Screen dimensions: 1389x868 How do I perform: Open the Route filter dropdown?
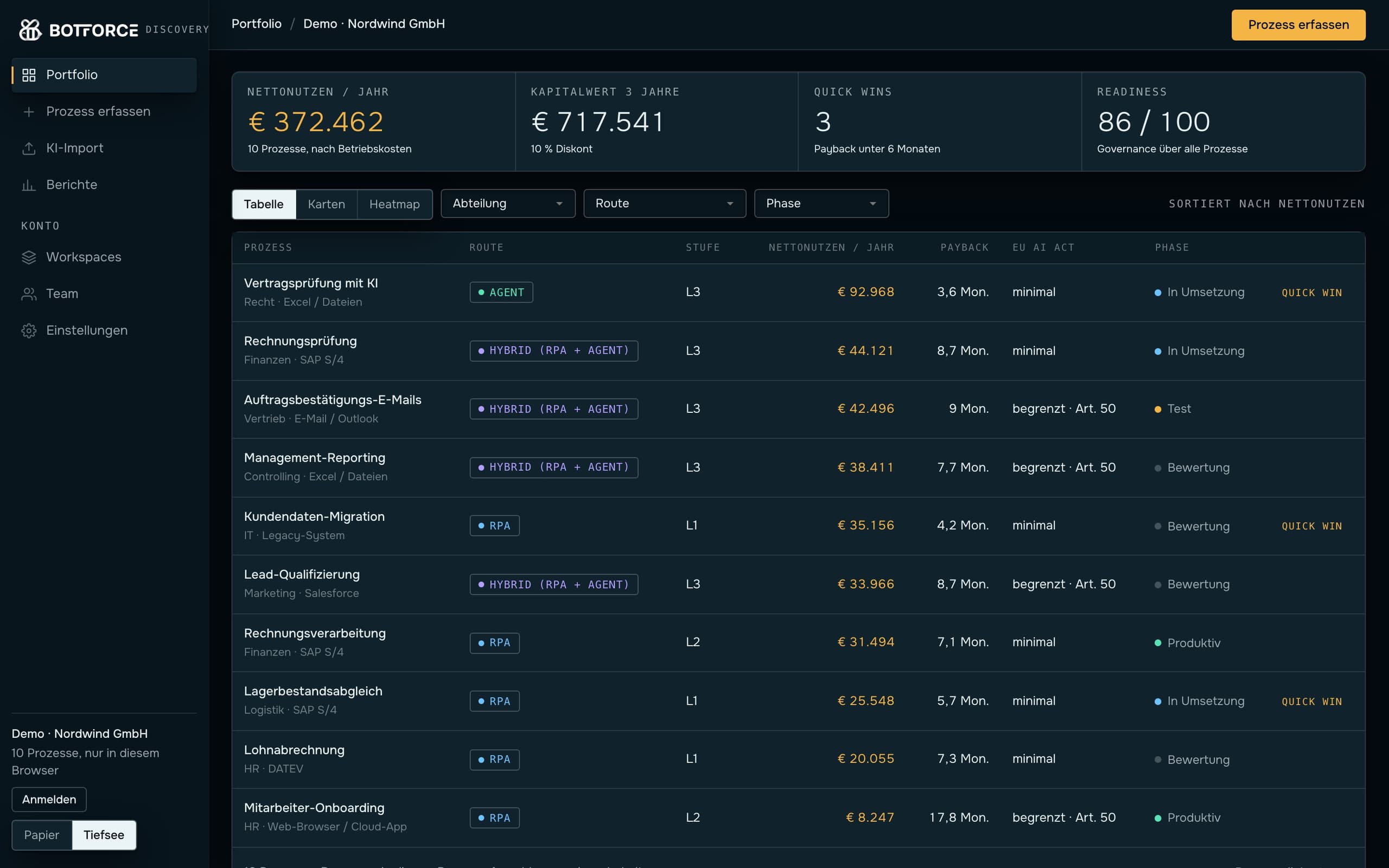coord(665,203)
